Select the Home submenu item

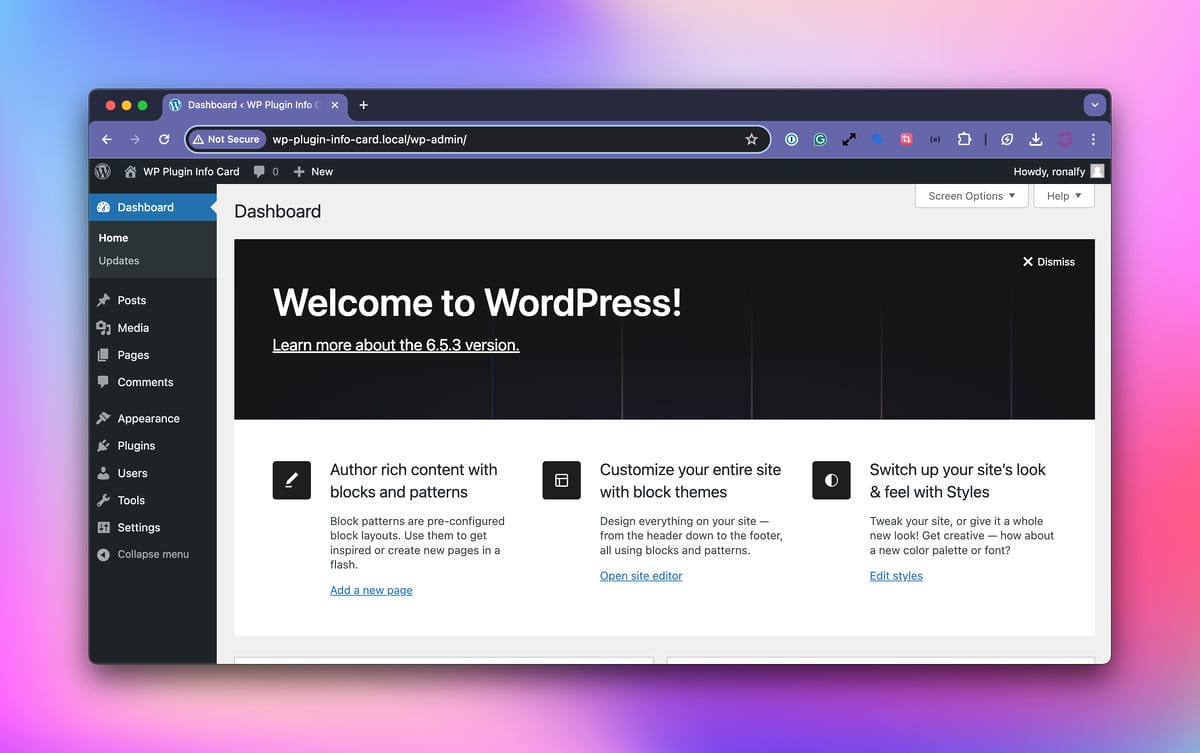click(x=113, y=238)
